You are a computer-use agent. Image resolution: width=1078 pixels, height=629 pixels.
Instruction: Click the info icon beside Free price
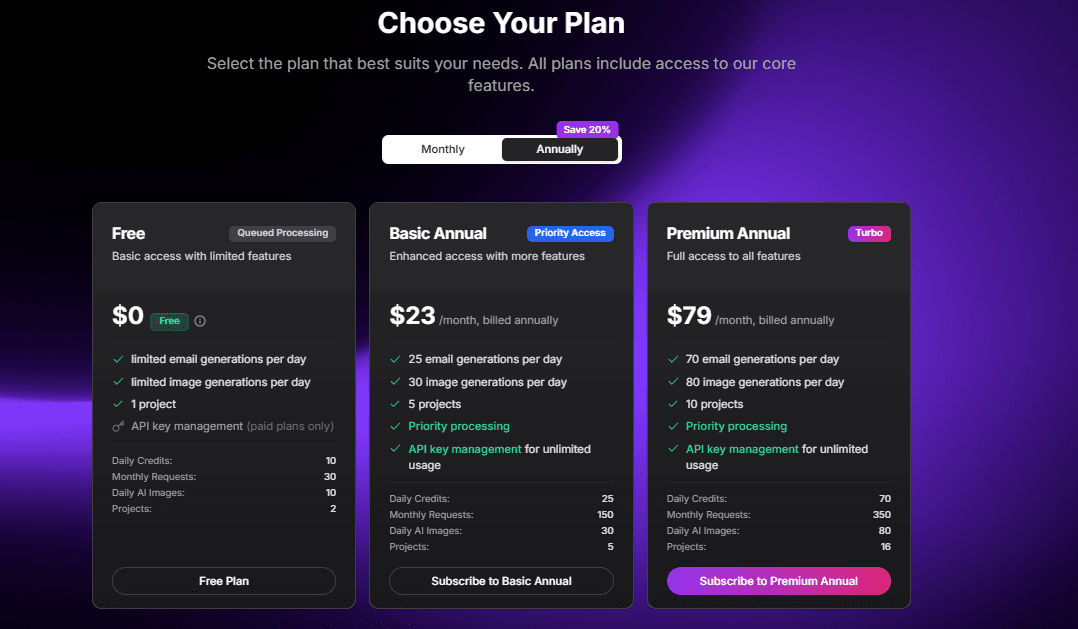(x=200, y=321)
